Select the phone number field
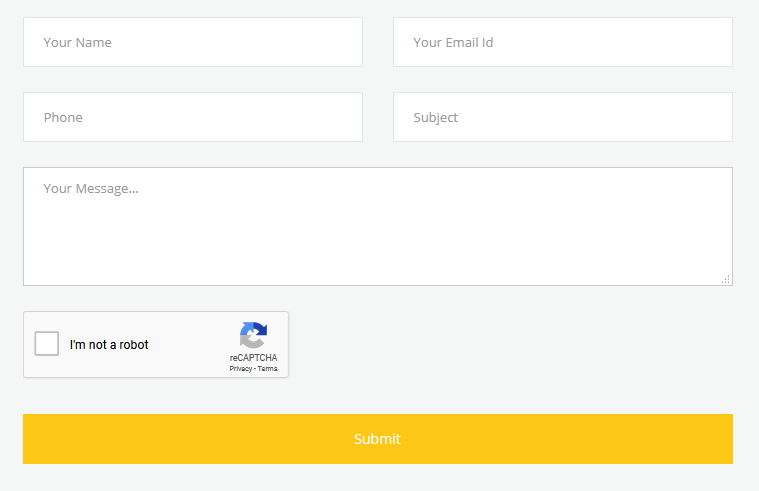 tap(193, 117)
